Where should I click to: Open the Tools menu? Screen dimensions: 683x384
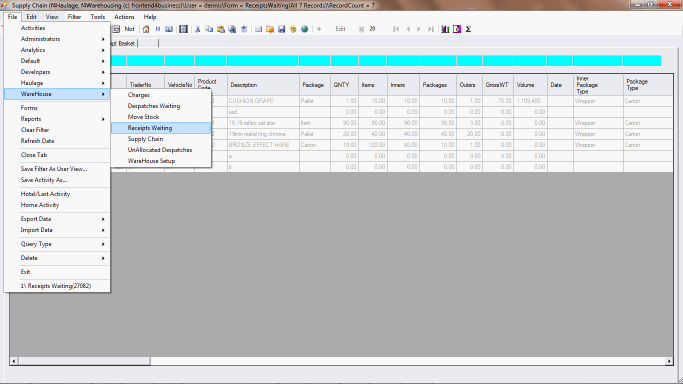point(98,17)
